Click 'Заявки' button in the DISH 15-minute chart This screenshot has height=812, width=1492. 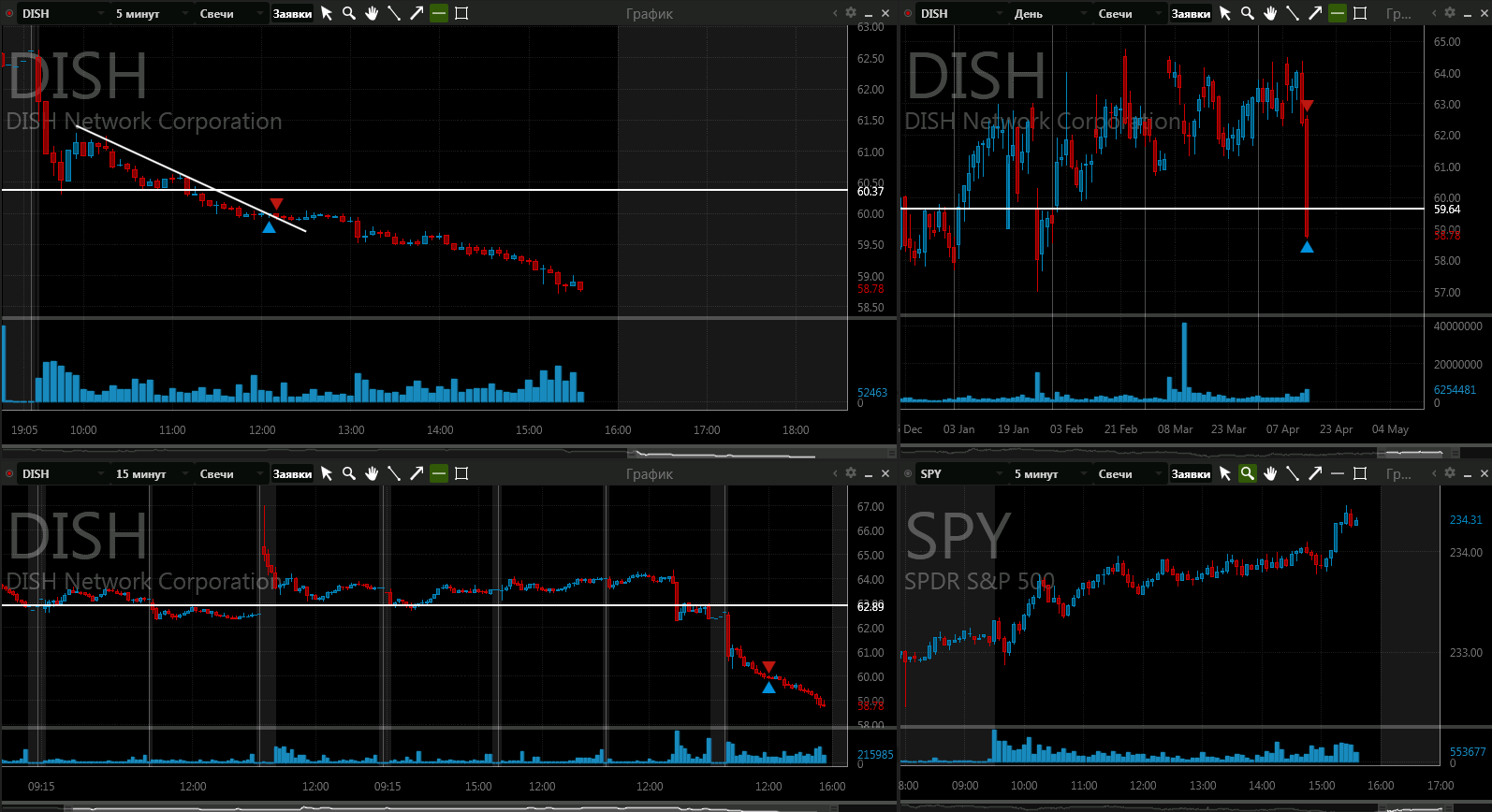[292, 473]
